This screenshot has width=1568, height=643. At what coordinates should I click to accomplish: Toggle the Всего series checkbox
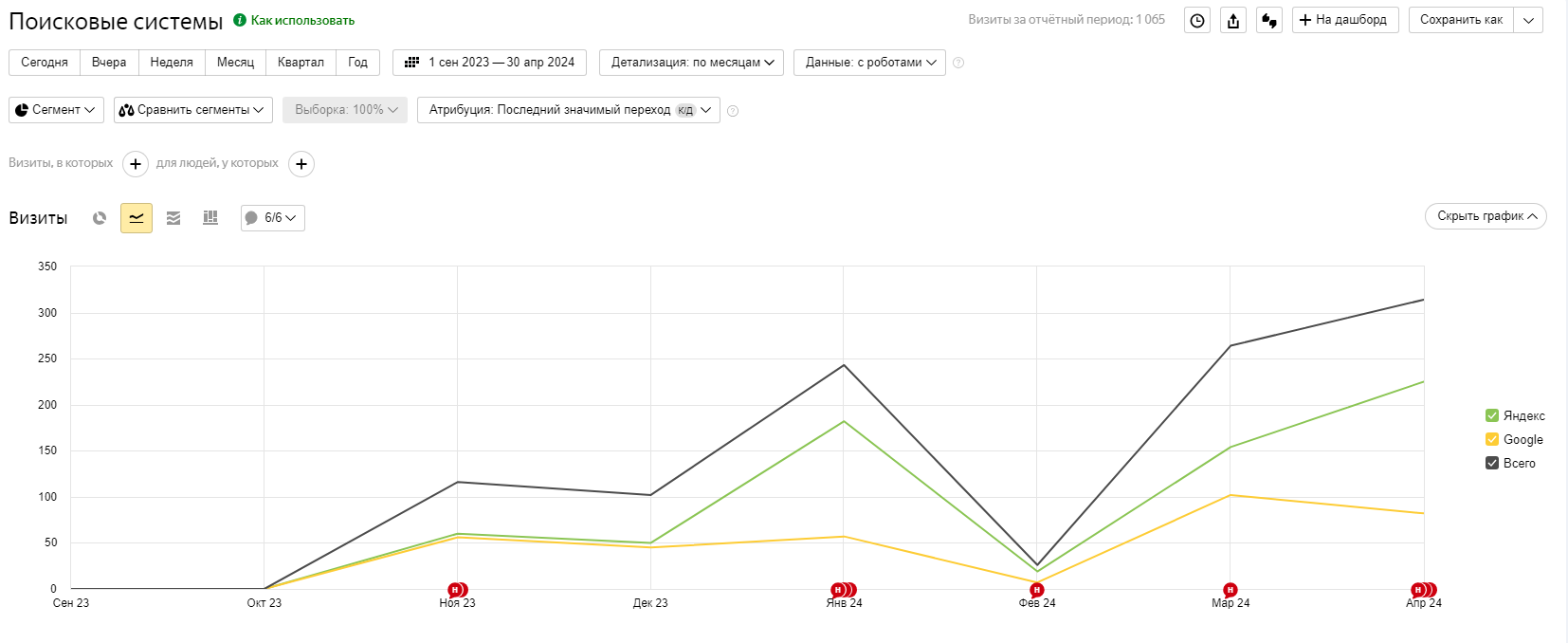pos(1492,463)
